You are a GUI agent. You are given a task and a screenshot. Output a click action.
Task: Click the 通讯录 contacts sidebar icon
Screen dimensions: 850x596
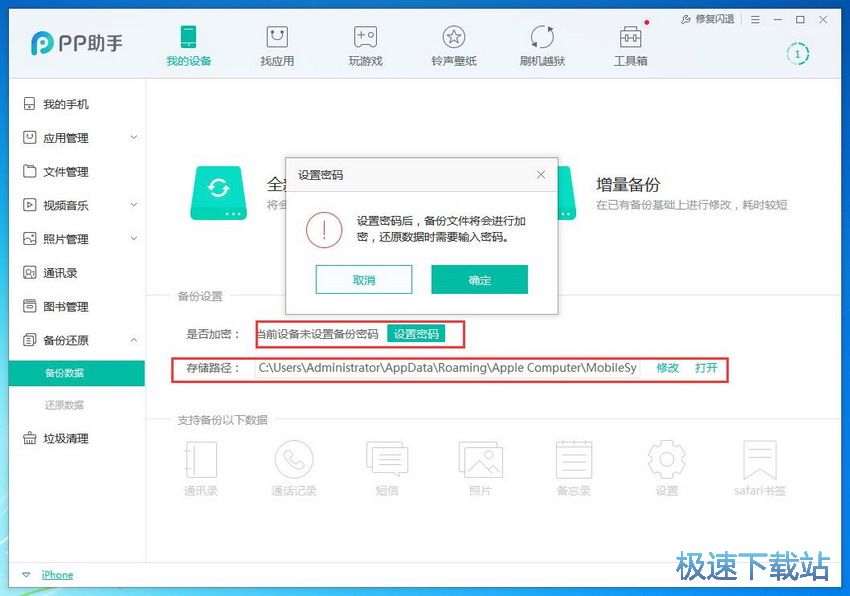click(29, 272)
